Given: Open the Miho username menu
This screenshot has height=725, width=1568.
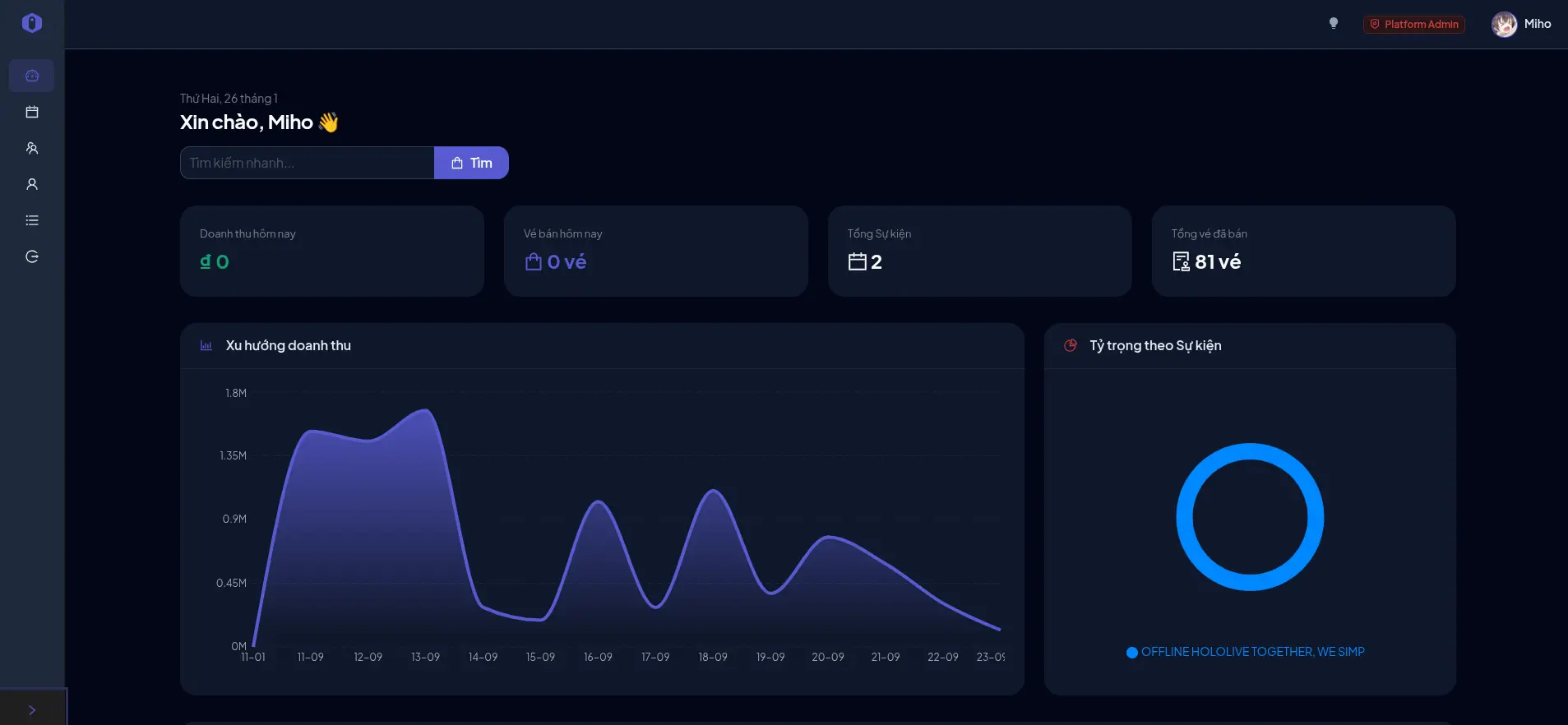Looking at the screenshot, I should (1538, 24).
